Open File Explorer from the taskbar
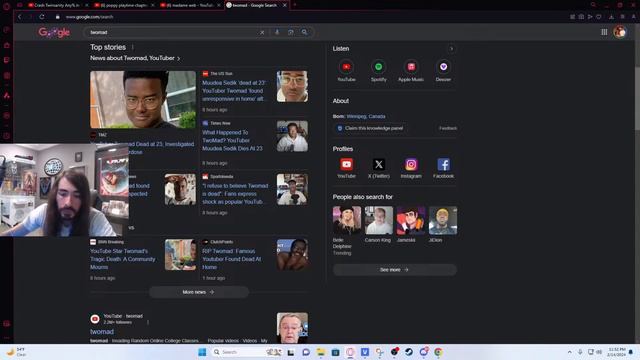The width and height of the screenshot is (640, 360). pyautogui.click(x=320, y=352)
